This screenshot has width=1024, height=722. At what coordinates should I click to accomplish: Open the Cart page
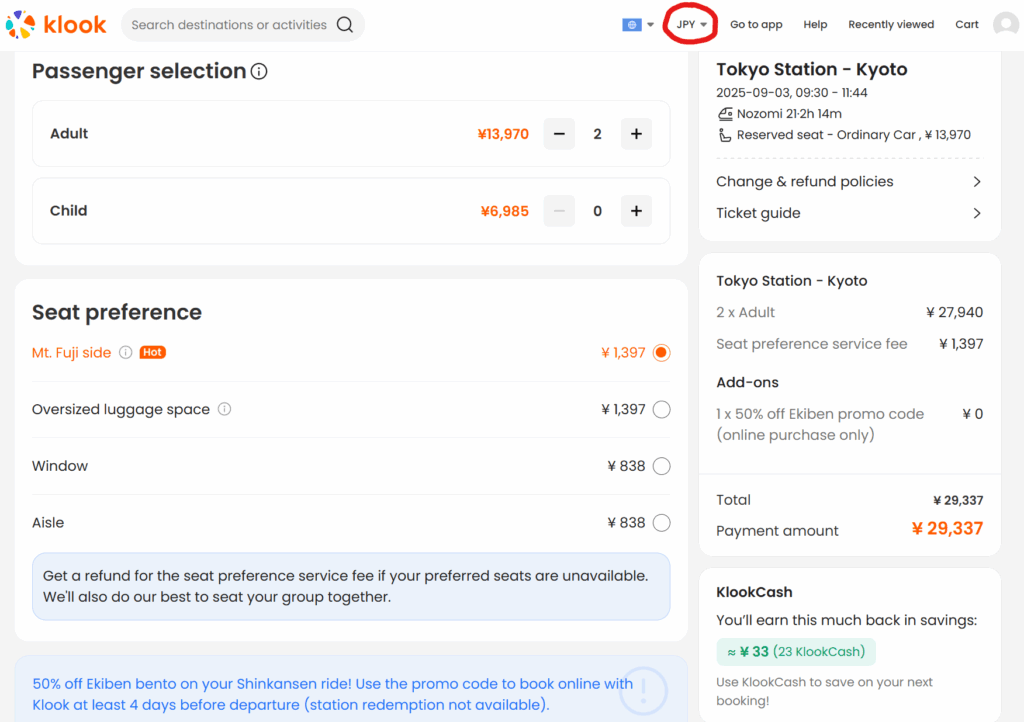[x=966, y=25]
